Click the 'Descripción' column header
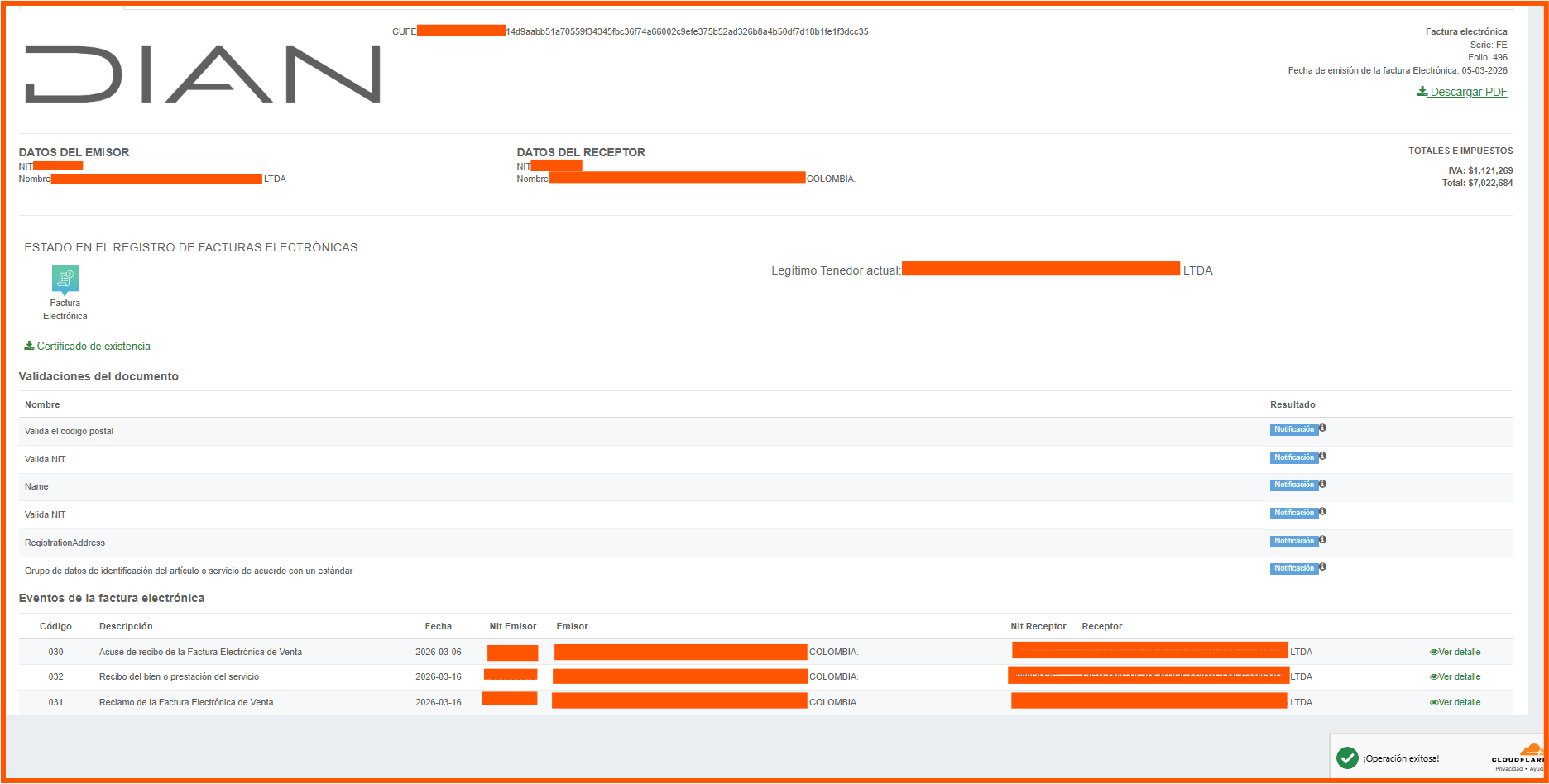Image resolution: width=1549 pixels, height=784 pixels. pos(126,626)
